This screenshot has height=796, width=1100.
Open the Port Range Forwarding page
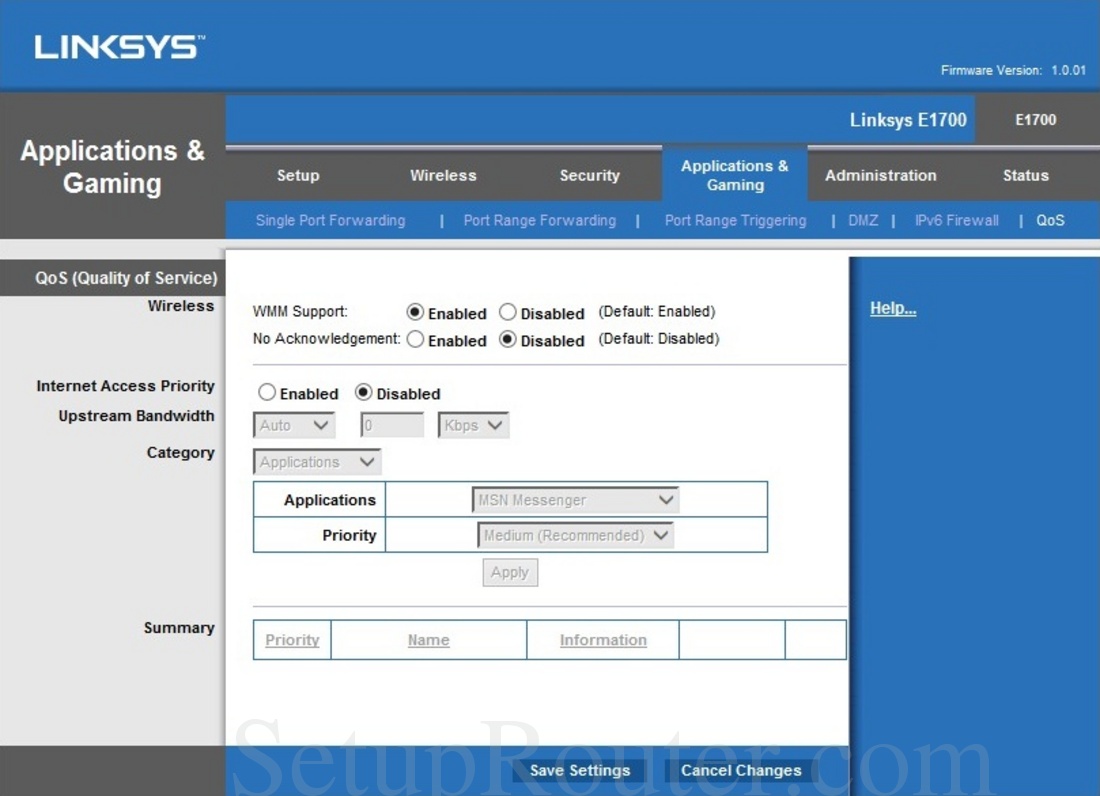tap(540, 220)
